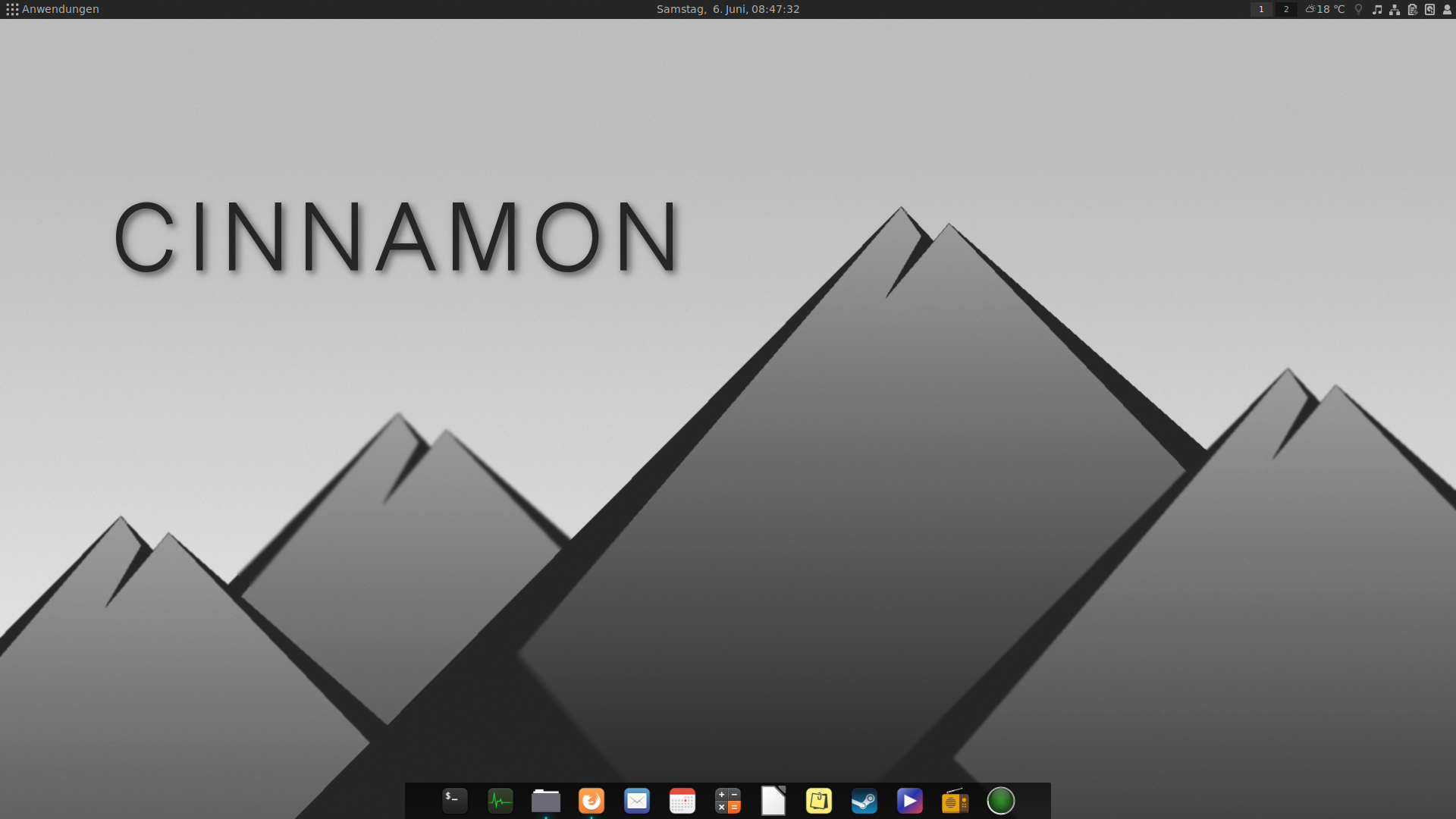Open the user account applet
The width and height of the screenshot is (1456, 819).
coord(1447,9)
